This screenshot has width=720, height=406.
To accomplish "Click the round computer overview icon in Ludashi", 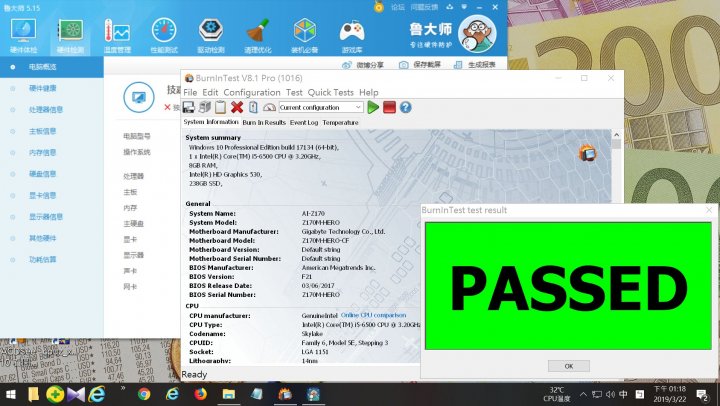I will (139, 97).
